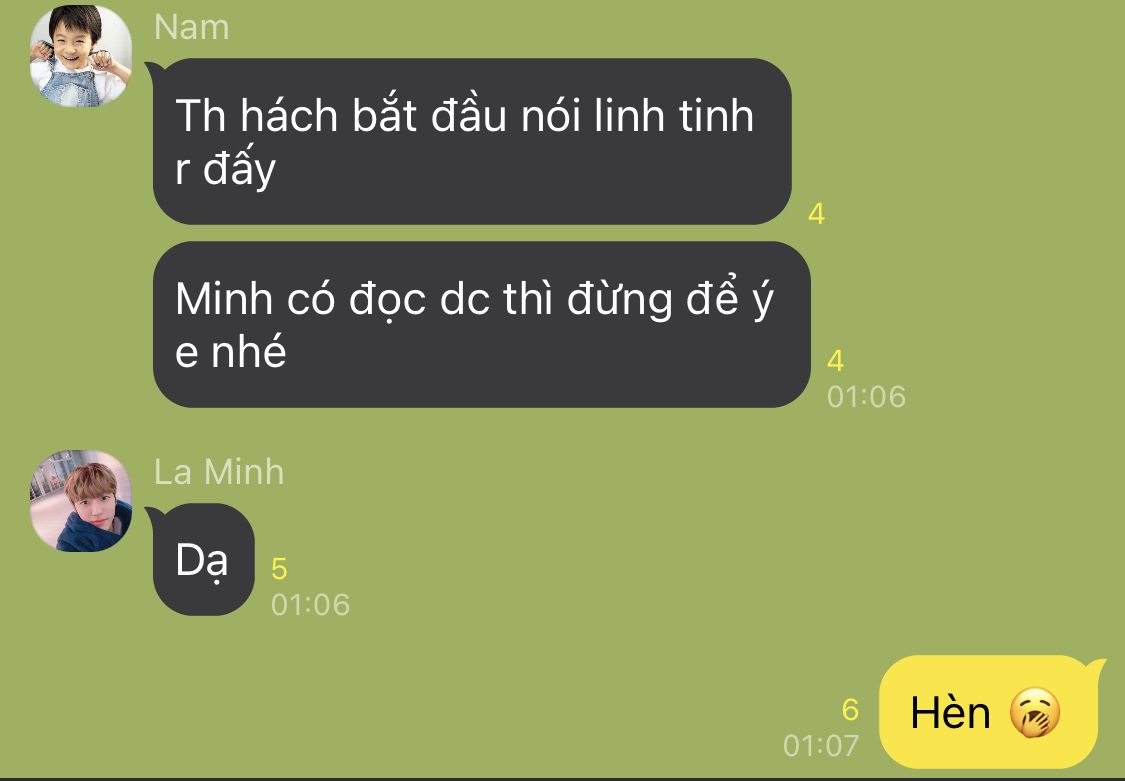Click the yawning face emoji
The height and width of the screenshot is (781, 1125).
click(1034, 712)
